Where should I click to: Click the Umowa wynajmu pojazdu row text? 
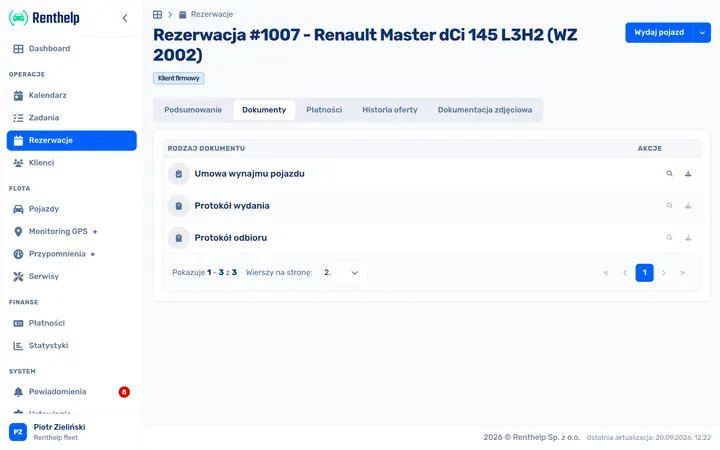point(249,174)
